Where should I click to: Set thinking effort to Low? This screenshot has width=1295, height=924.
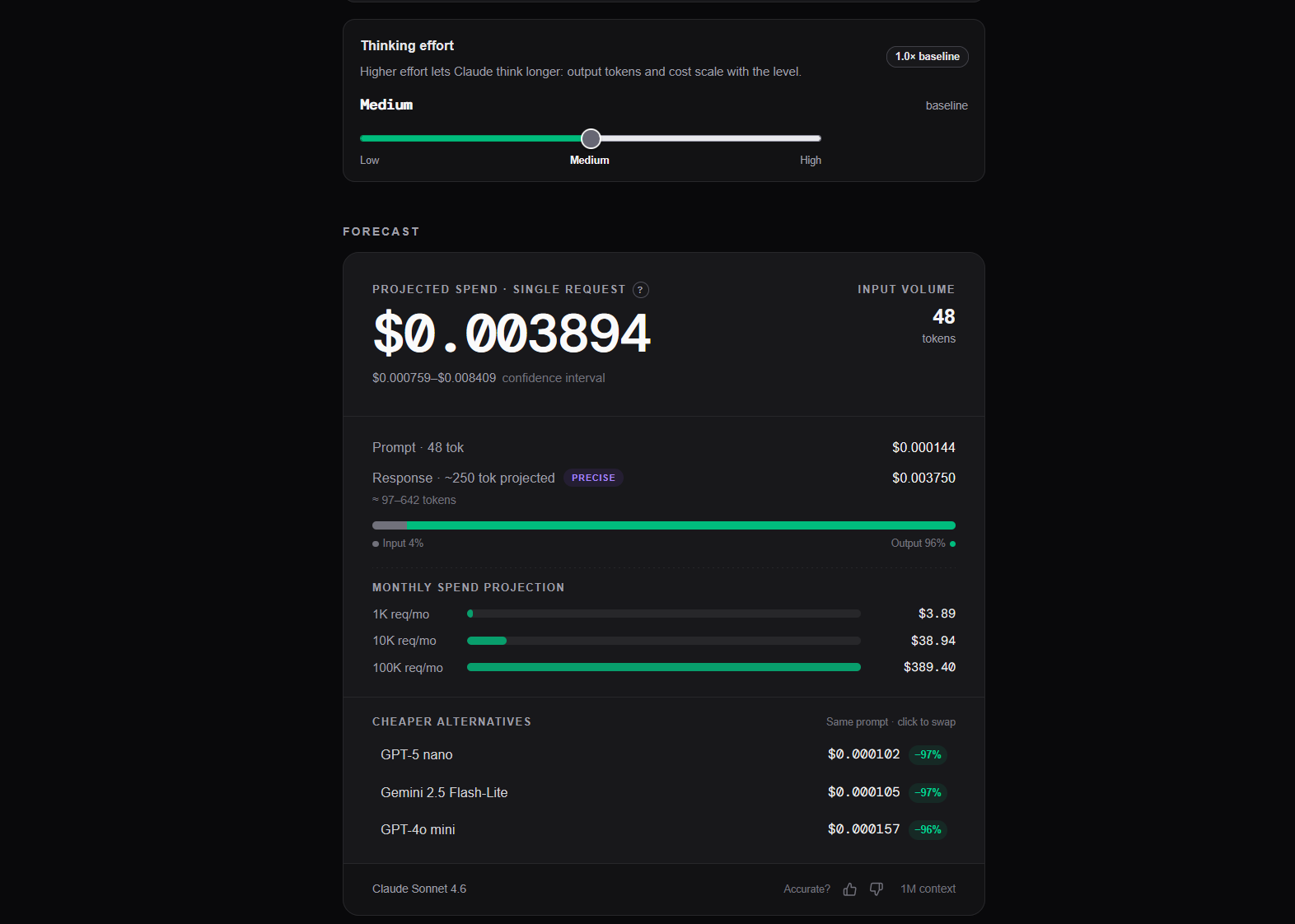point(369,161)
